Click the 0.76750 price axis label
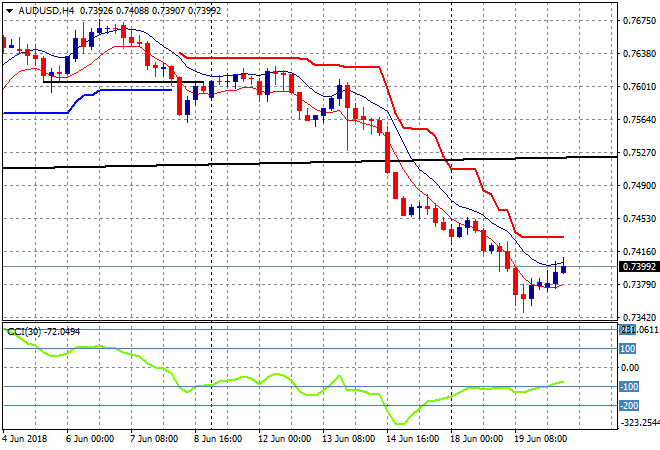Screen dimensions: 660x450 pyautogui.click(x=639, y=21)
